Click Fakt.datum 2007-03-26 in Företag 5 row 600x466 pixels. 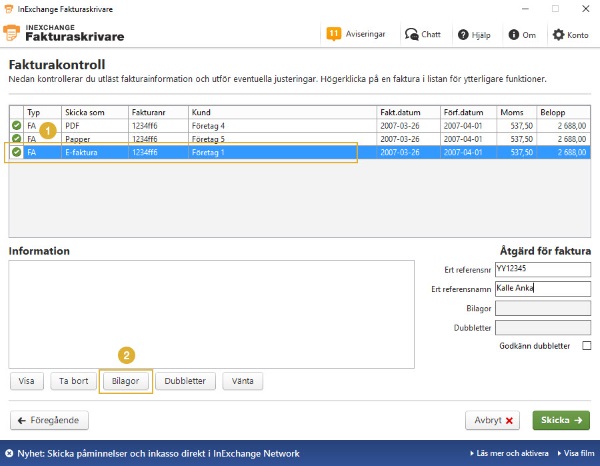(x=400, y=139)
